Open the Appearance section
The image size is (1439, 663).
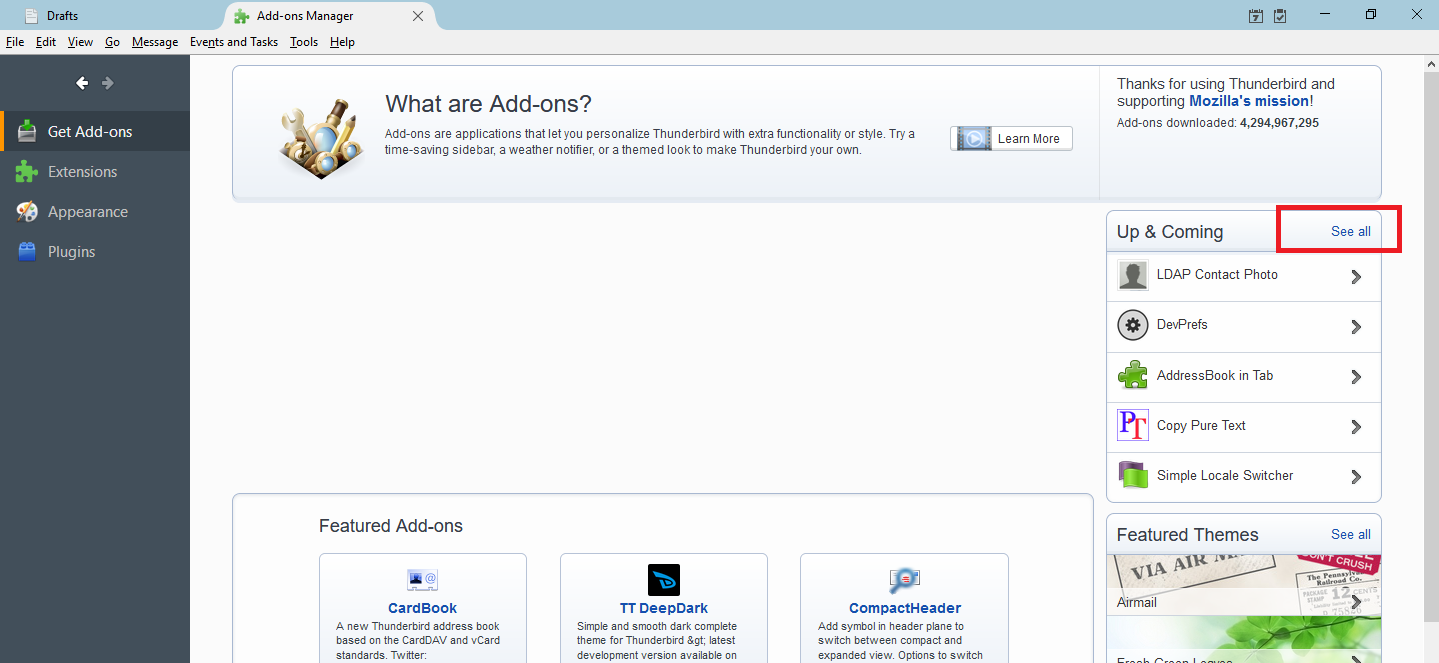pyautogui.click(x=87, y=212)
